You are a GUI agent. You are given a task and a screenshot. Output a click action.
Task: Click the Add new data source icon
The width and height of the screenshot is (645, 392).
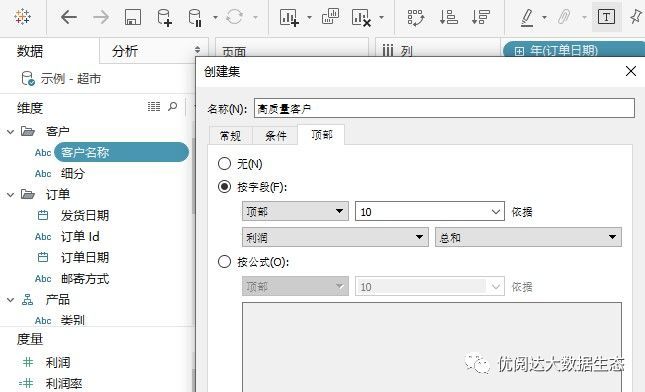tap(165, 18)
